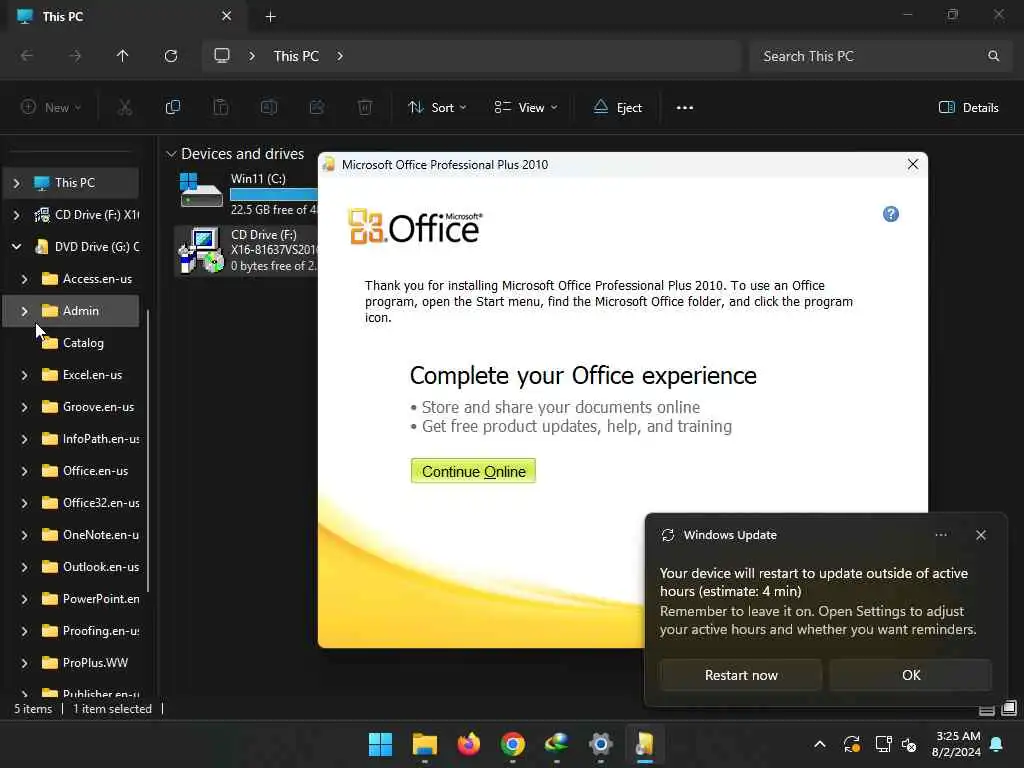Expand CD Drive (F:) tree node
Viewport: 1024px width, 768px height.
(16, 215)
